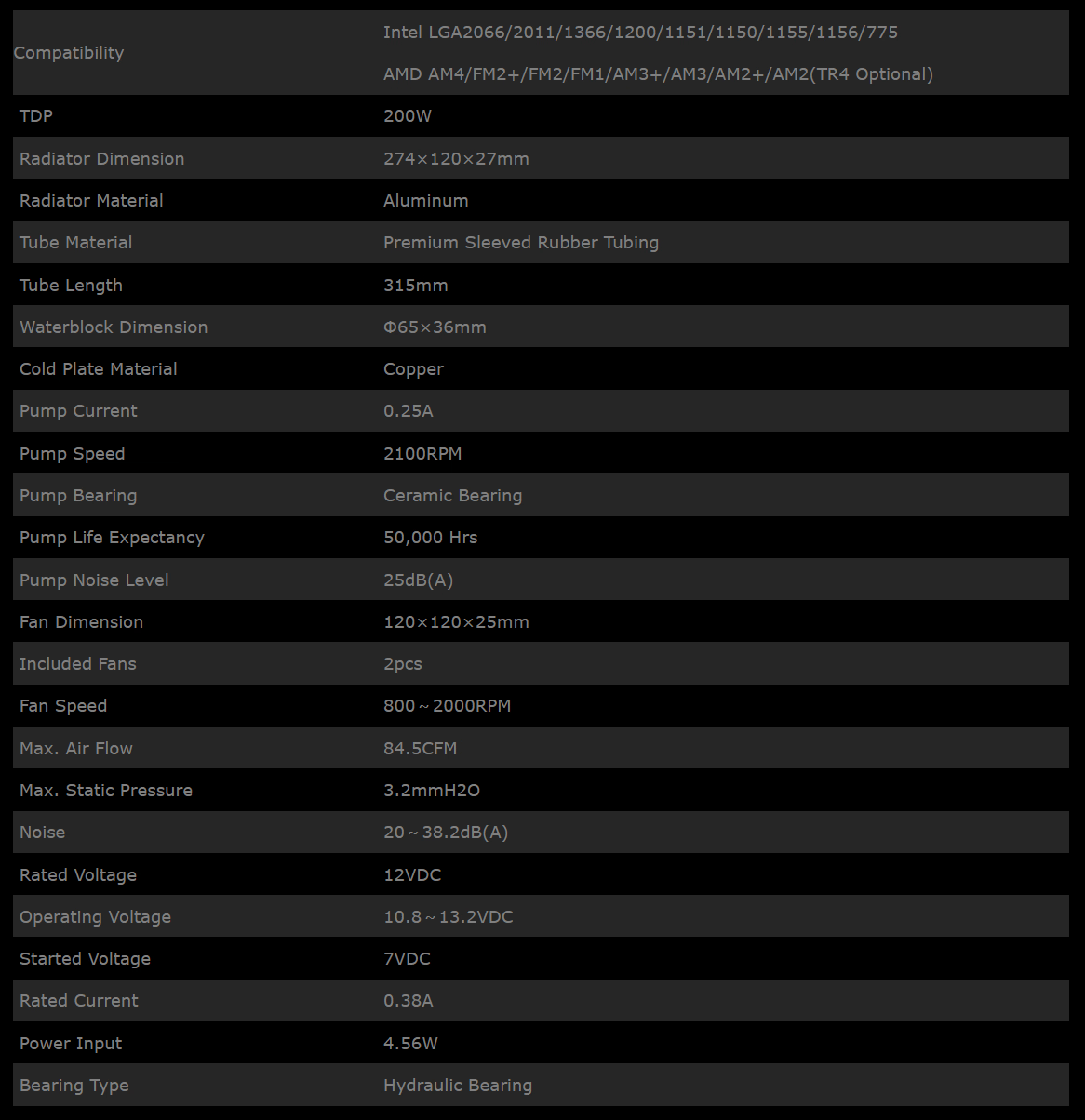Select the TDP 200W value
This screenshot has height=1120, width=1085.
click(x=408, y=116)
